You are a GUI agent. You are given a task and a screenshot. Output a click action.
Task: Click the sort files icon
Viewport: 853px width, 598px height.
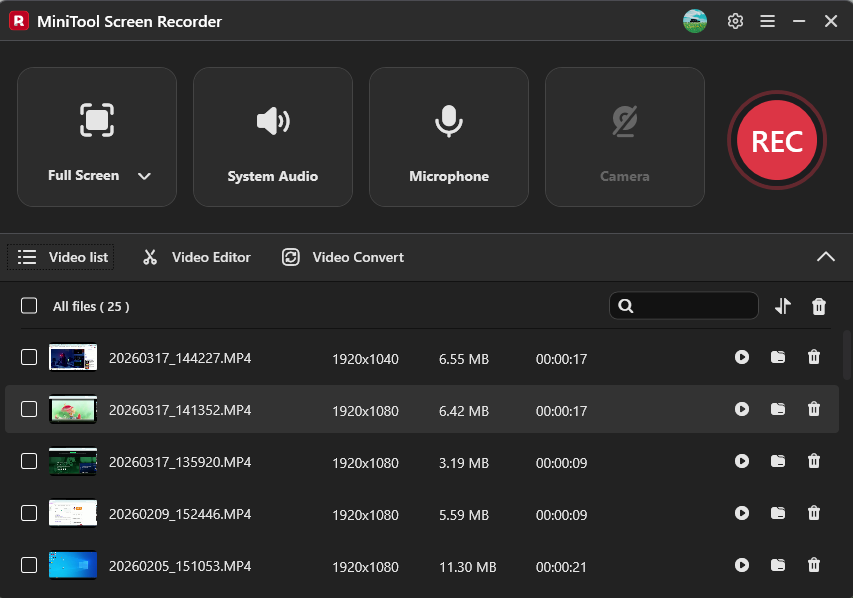tap(783, 306)
